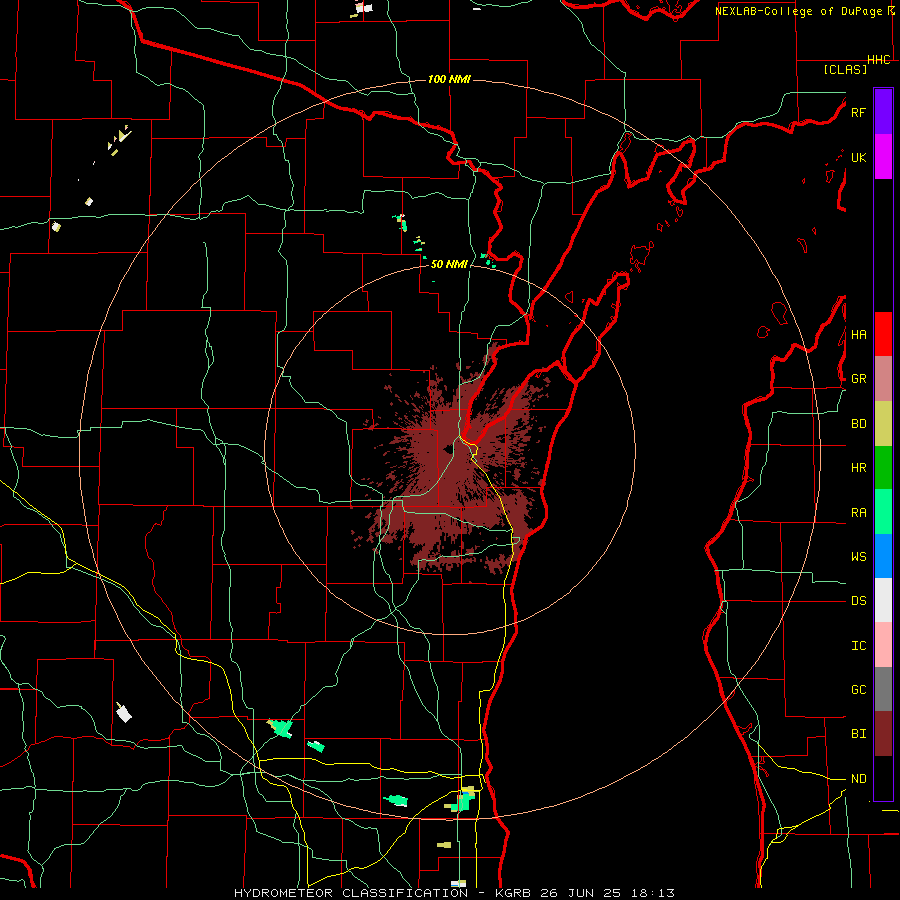The image size is (900, 900).
Task: Click the [CLAS] units label
Action: (845, 69)
